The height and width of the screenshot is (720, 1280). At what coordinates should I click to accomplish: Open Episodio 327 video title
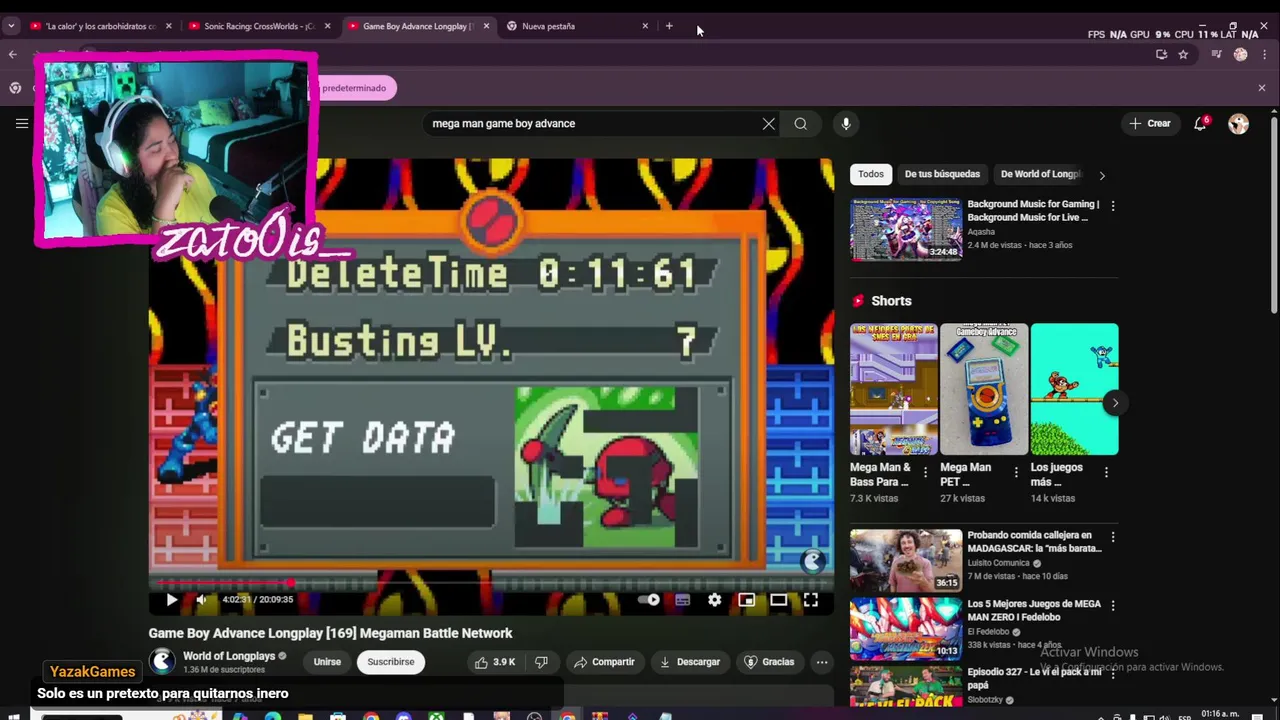pos(1034,678)
